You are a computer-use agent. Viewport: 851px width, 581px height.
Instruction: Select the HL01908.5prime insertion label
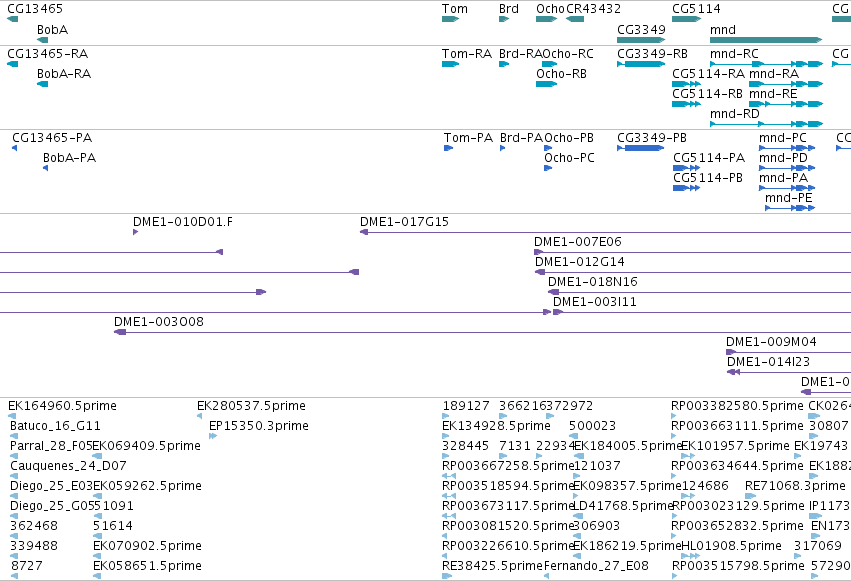point(731,546)
